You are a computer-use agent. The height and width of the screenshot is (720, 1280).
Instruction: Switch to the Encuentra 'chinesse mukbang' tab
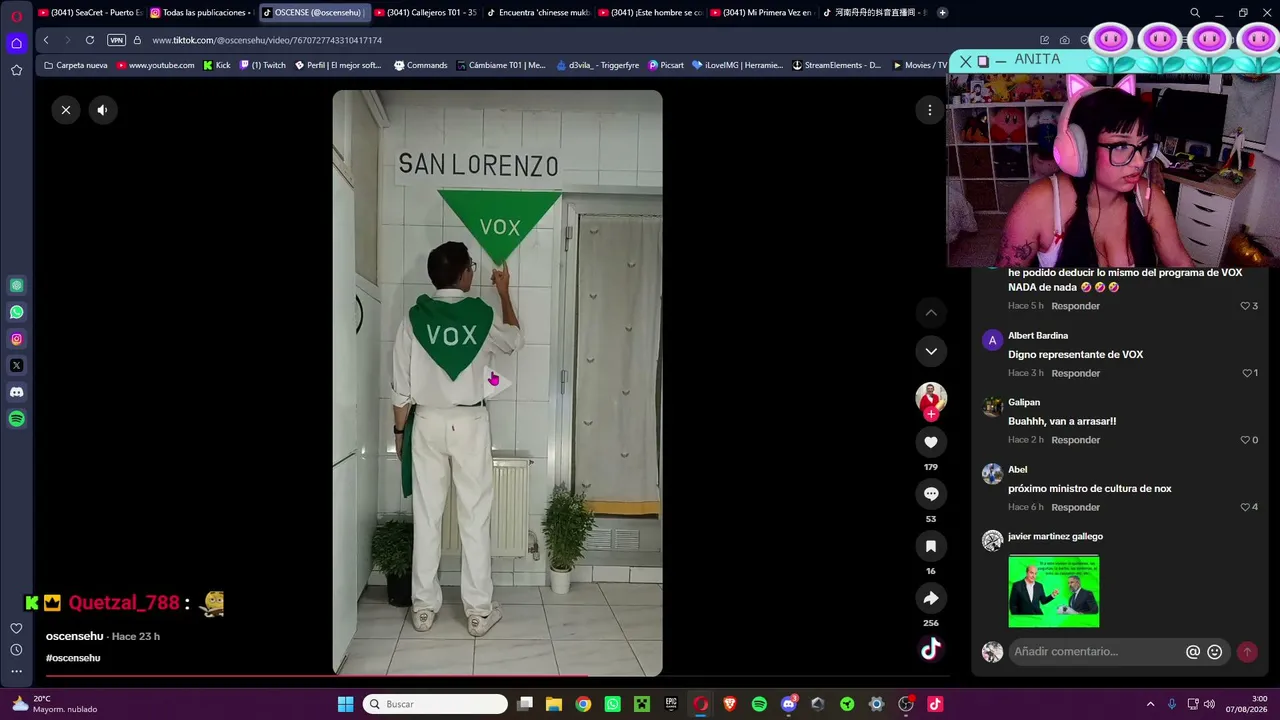coord(538,13)
